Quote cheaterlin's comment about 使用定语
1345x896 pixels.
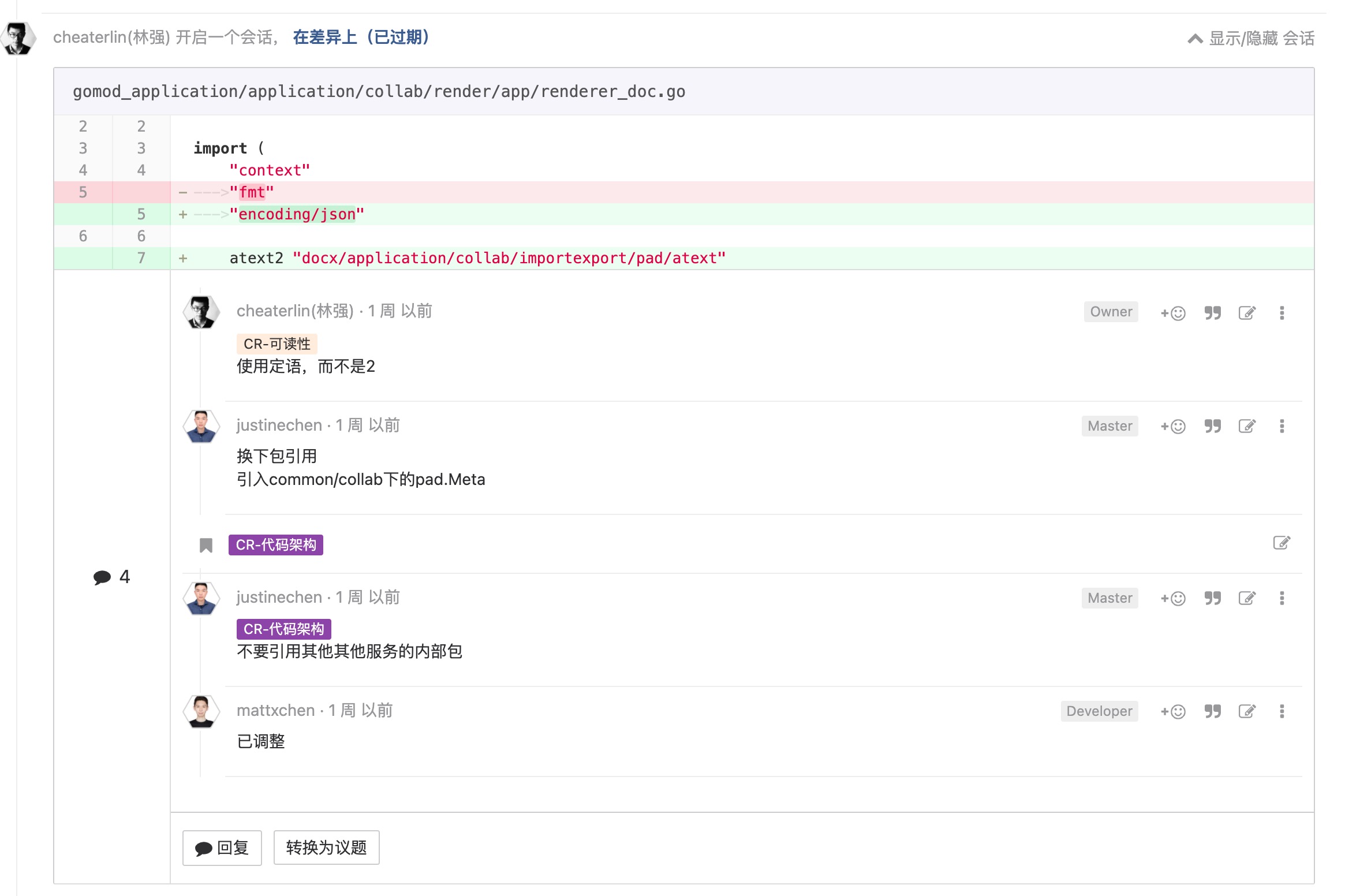(x=1212, y=313)
